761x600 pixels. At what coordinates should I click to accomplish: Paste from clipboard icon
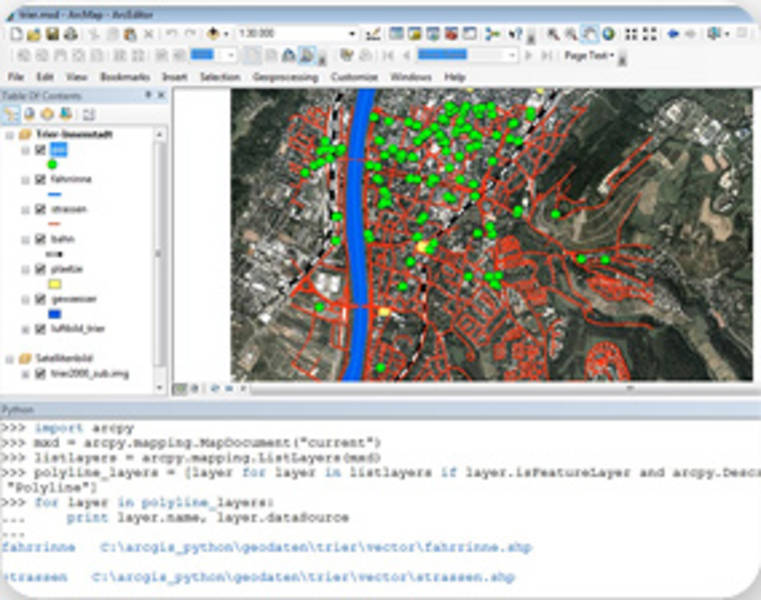[x=130, y=33]
